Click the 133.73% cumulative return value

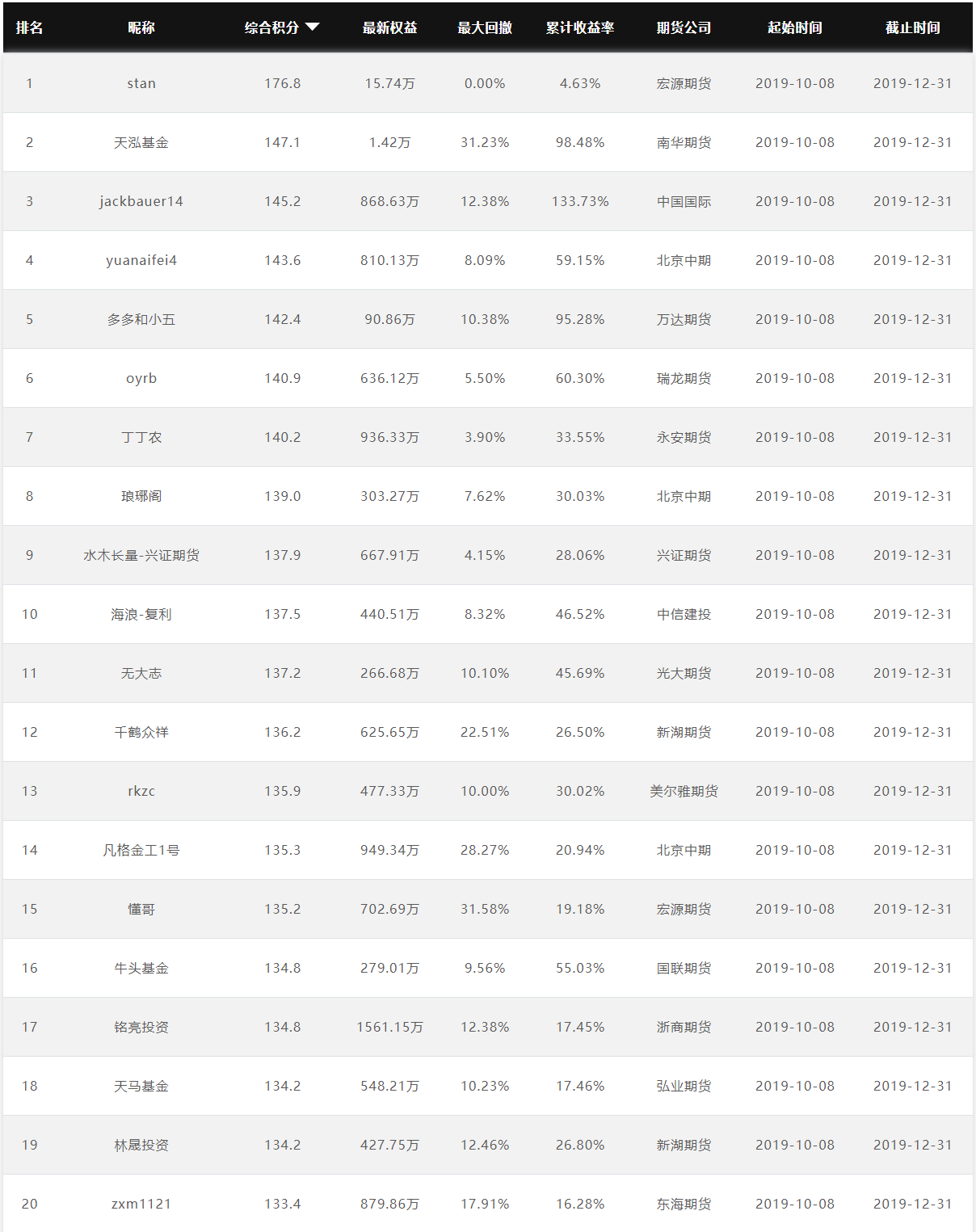[580, 201]
